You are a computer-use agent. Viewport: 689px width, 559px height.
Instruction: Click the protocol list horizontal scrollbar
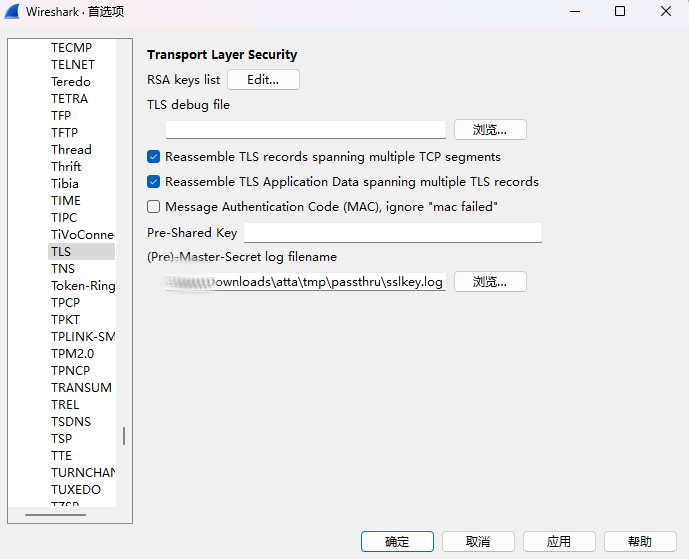[55, 515]
